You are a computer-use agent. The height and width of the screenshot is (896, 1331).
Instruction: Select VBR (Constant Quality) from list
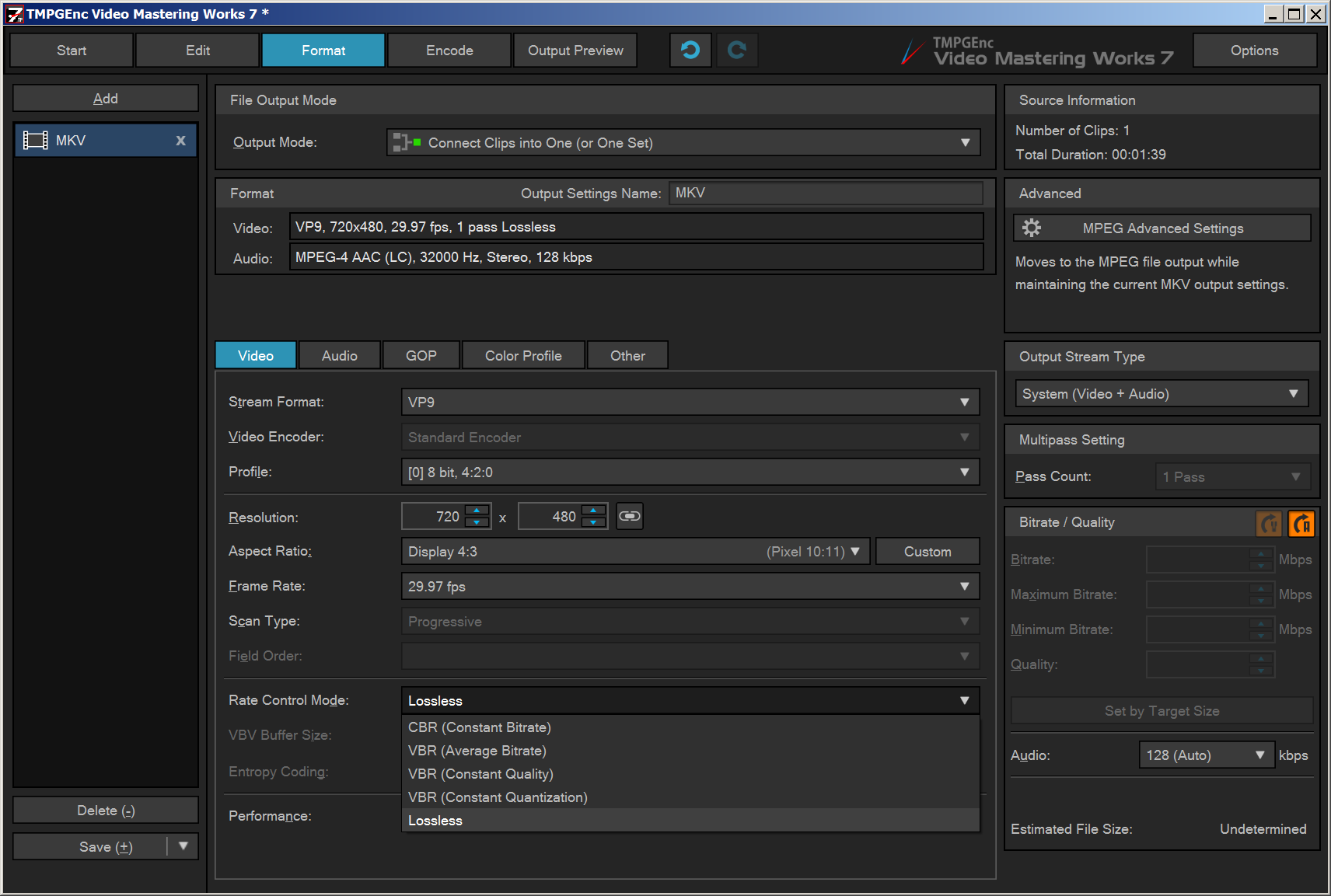tap(480, 774)
